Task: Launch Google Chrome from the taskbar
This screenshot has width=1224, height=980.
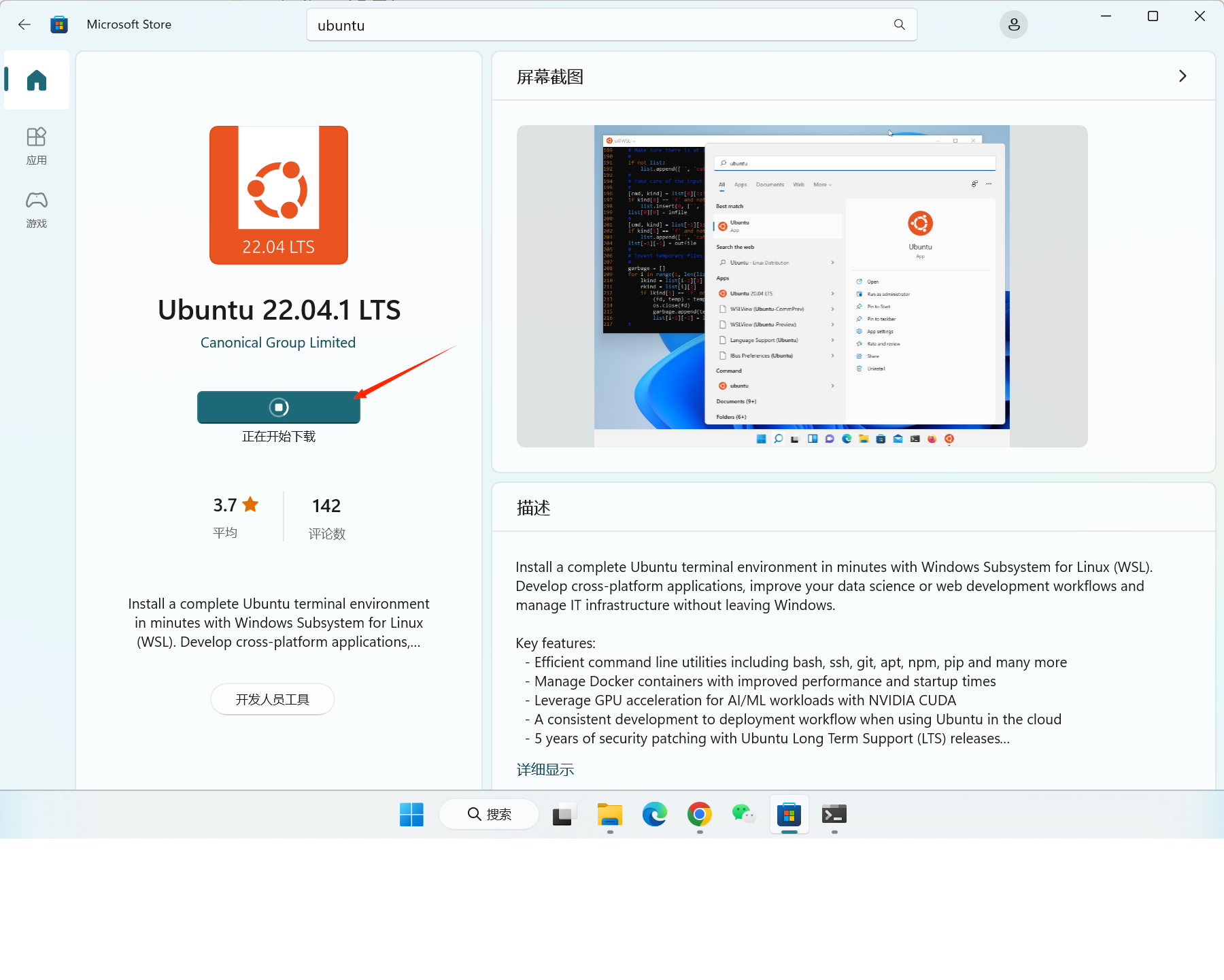Action: [699, 814]
